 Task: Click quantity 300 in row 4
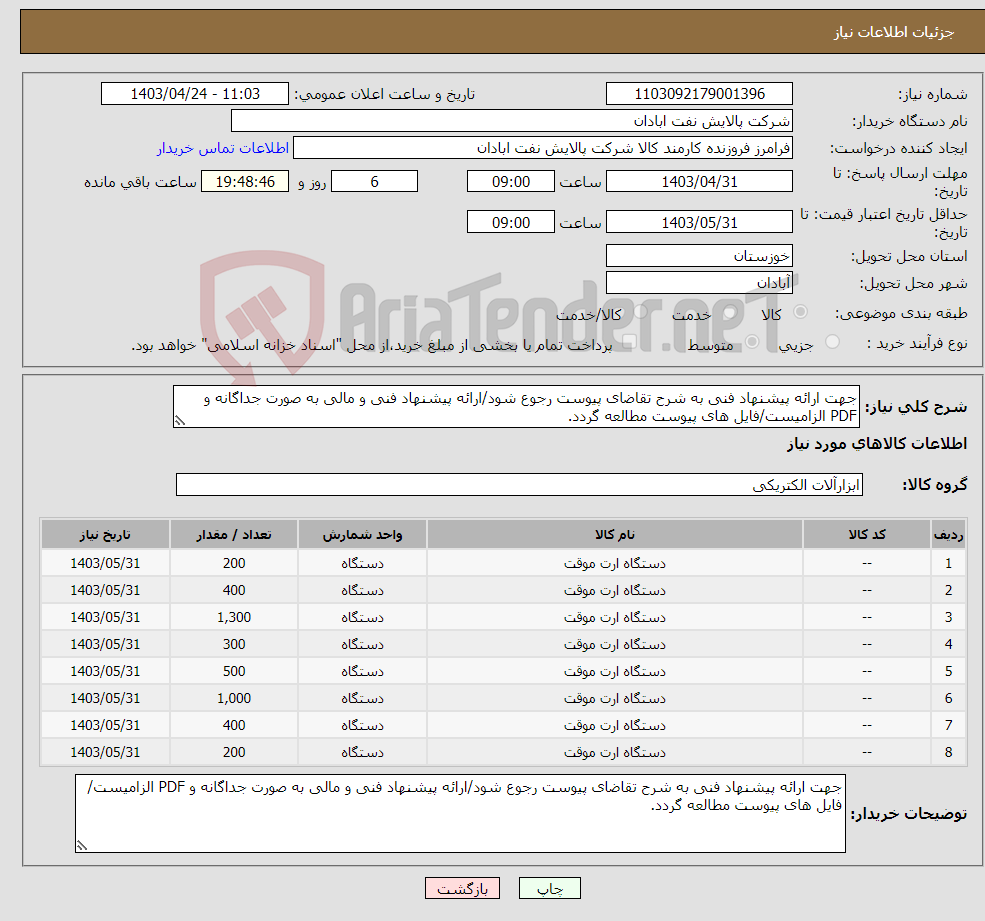234,644
